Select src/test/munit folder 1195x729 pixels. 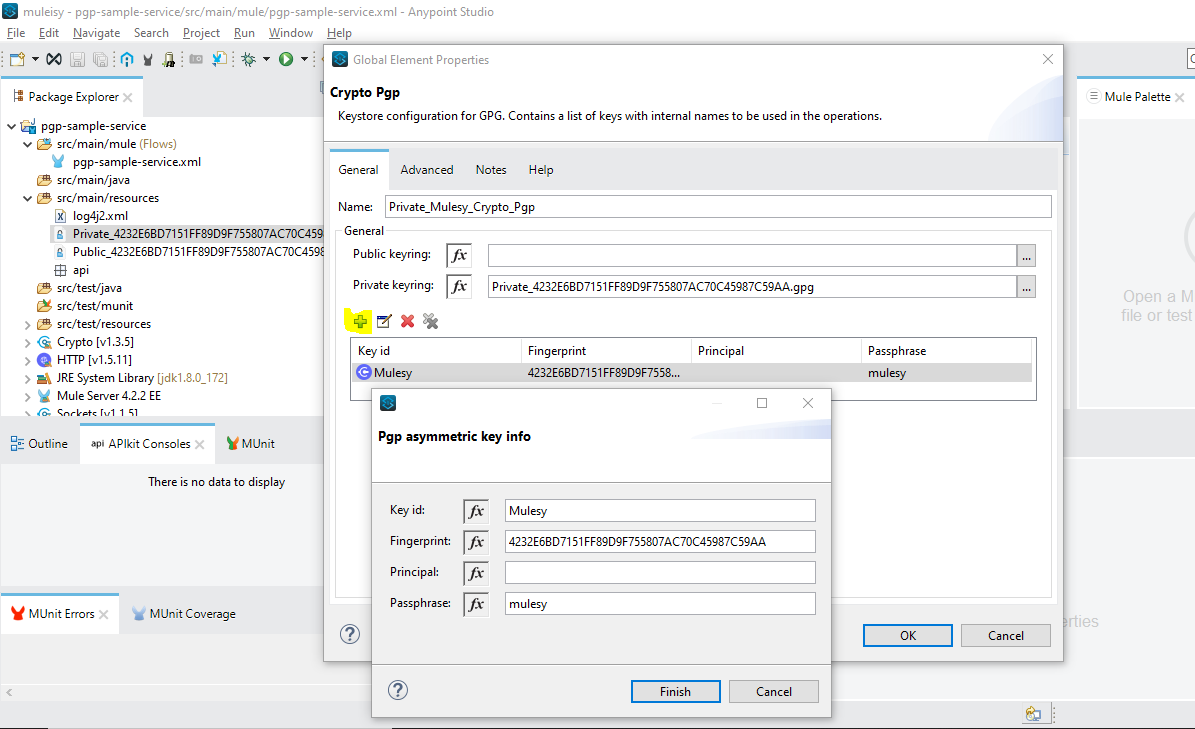95,306
